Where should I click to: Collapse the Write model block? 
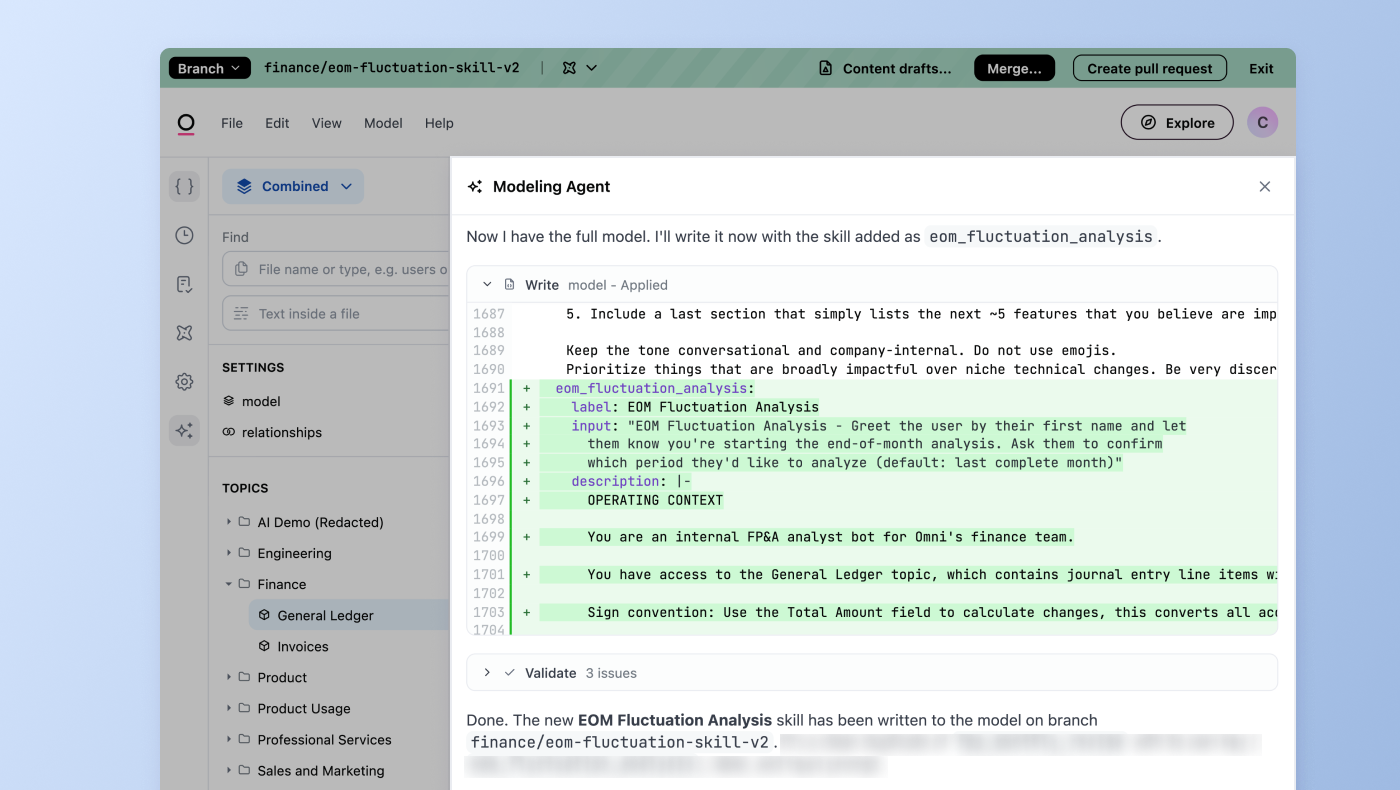click(487, 284)
